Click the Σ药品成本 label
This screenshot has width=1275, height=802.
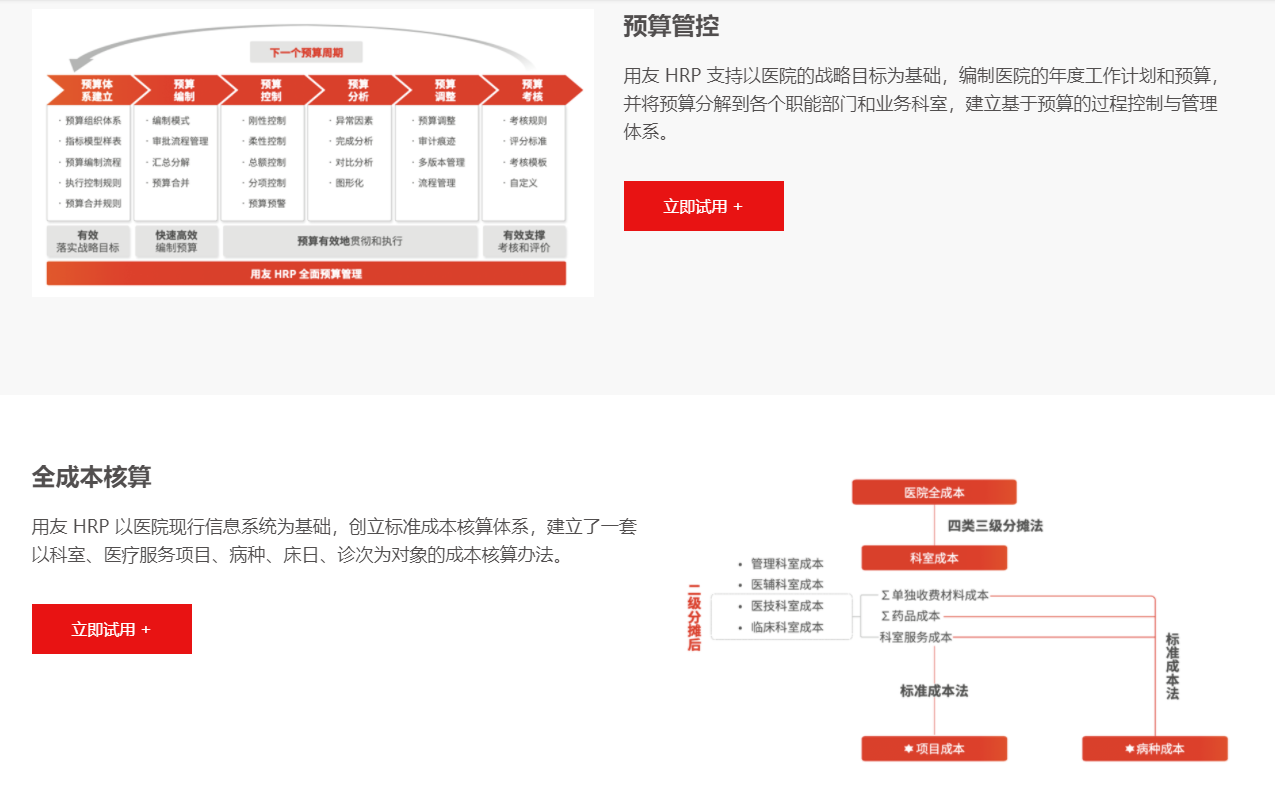click(911, 616)
